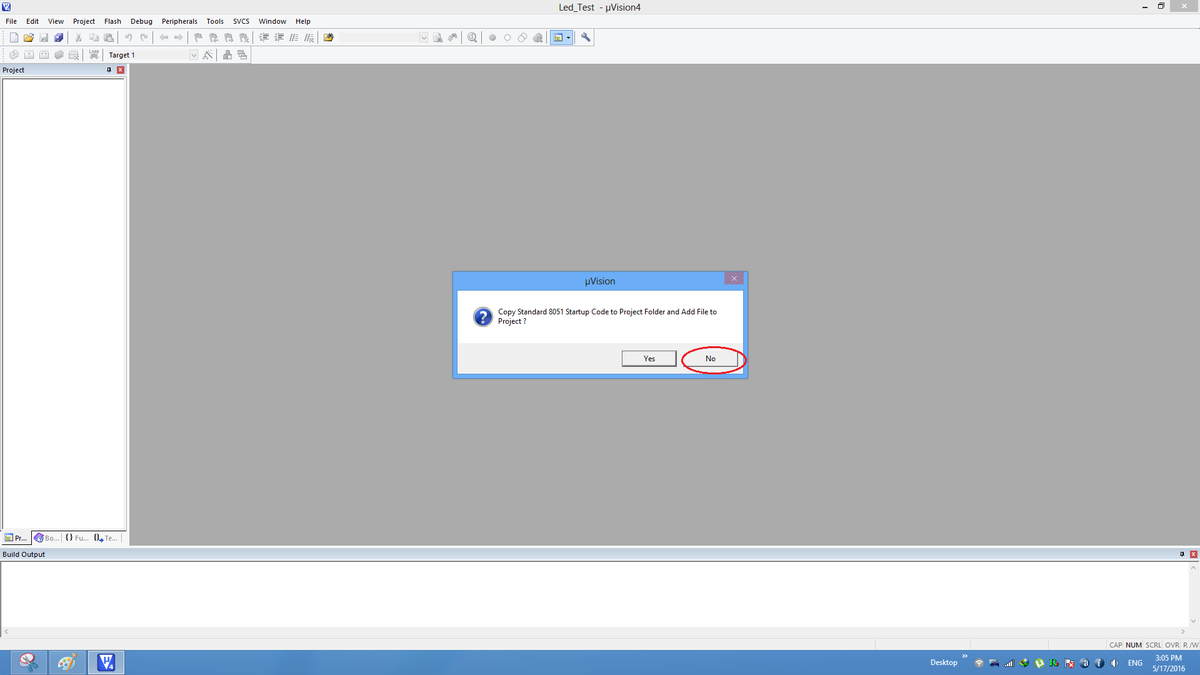Click the Yes button in dialog
Viewport: 1200px width, 675px height.
coord(649,358)
